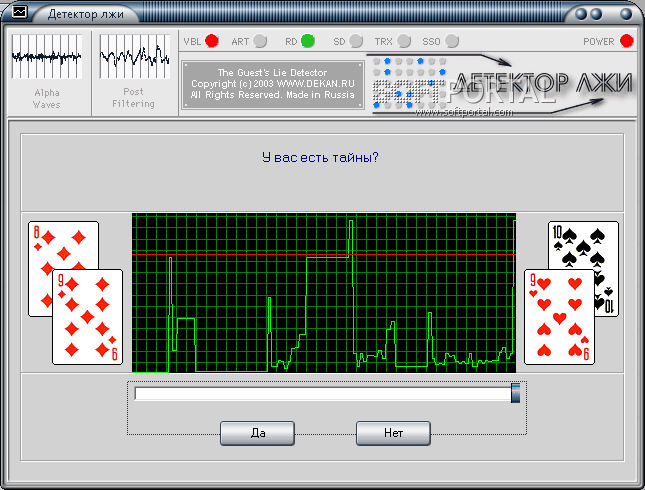Click the application icon in title bar
Viewport: 645px width, 490px height.
click(19, 12)
